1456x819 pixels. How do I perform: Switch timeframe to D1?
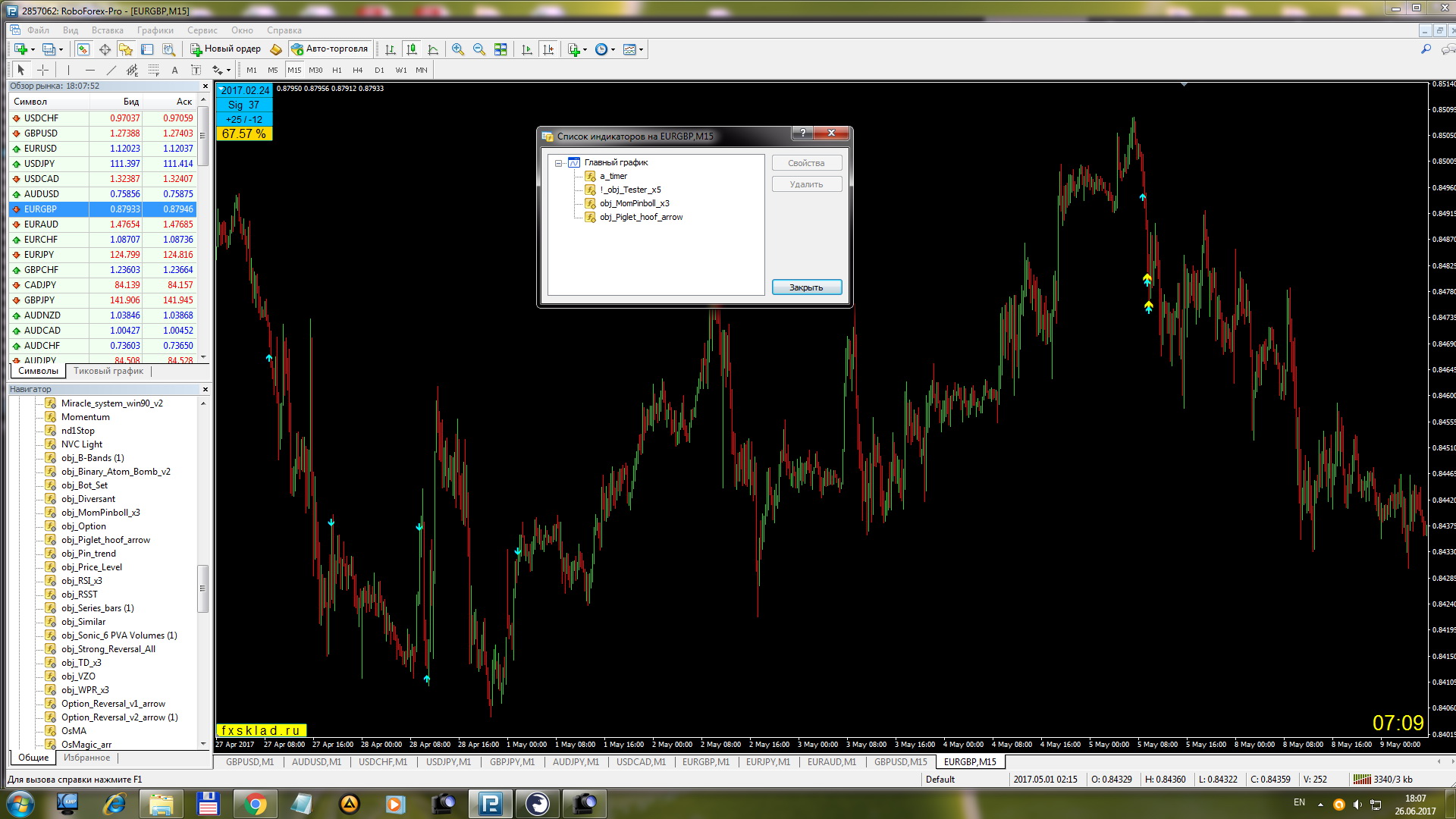coord(379,70)
